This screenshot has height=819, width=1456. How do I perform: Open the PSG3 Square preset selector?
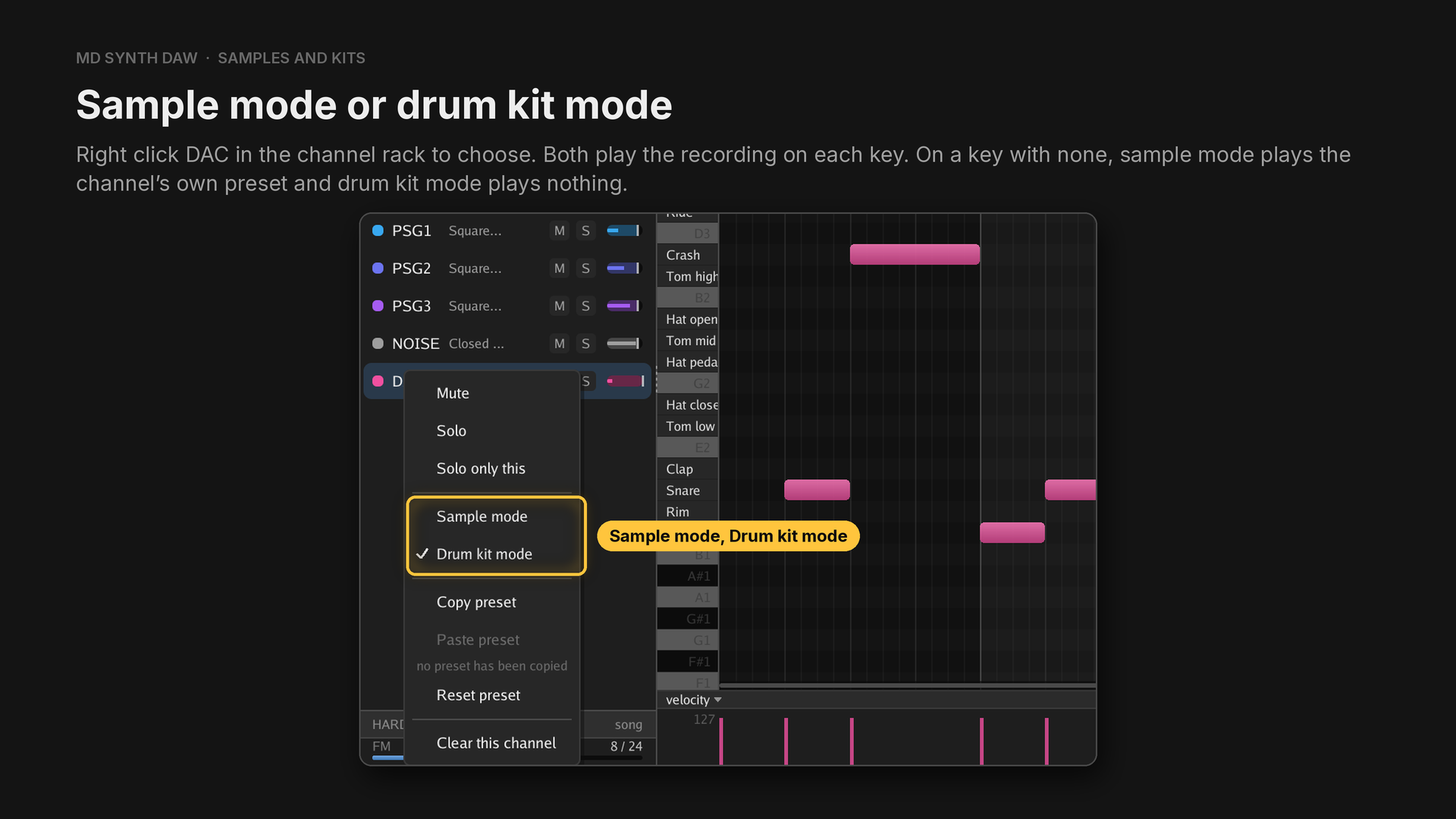[475, 306]
